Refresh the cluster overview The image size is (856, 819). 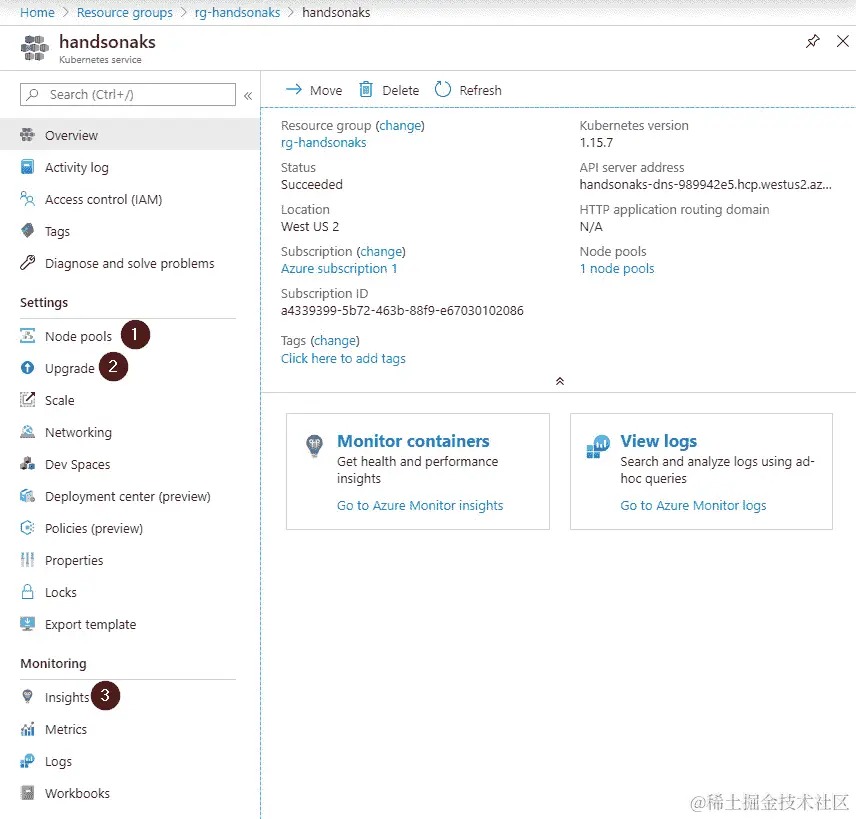tap(467, 89)
